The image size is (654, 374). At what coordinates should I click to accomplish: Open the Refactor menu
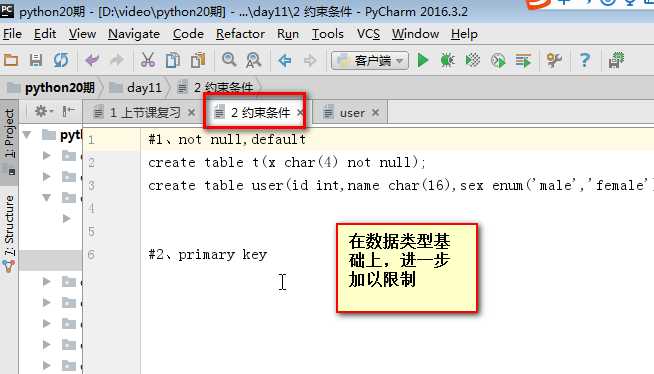point(240,34)
